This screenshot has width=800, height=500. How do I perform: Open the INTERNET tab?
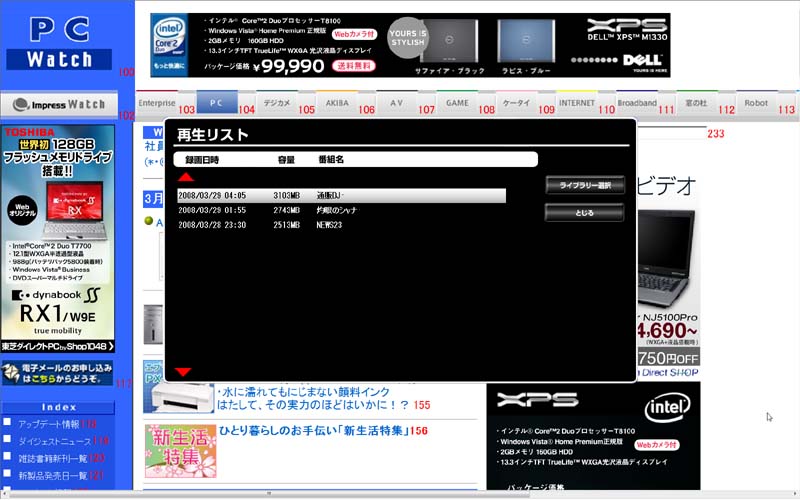(x=577, y=103)
